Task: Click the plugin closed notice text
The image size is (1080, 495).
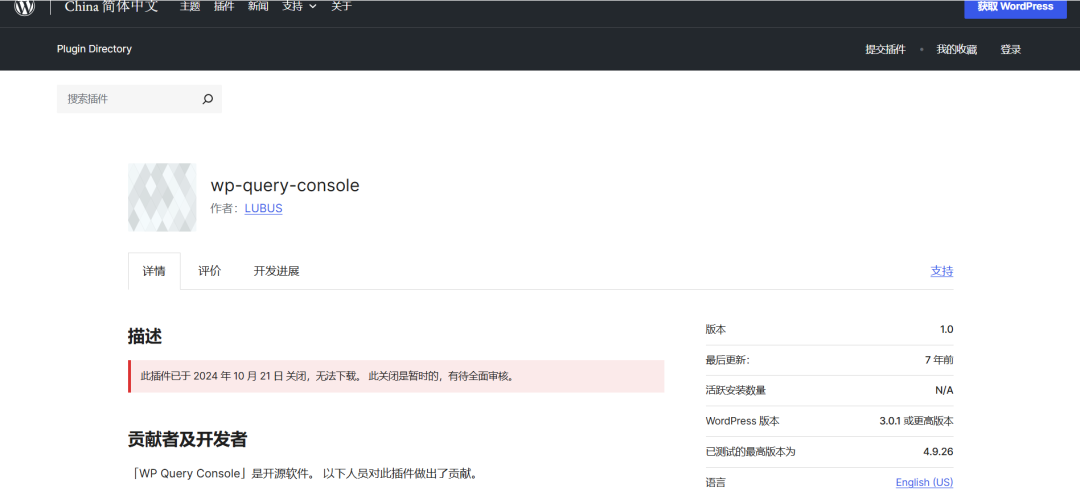Action: pos(328,376)
